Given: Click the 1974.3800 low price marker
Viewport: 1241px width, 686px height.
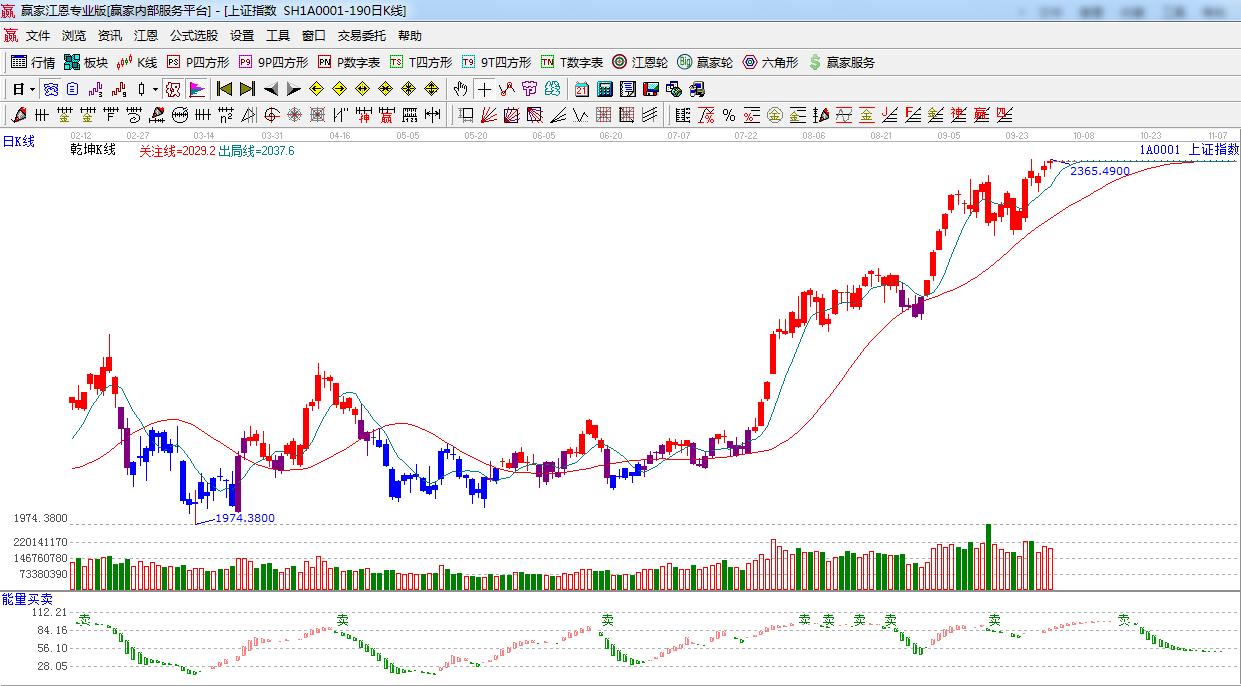Looking at the screenshot, I should 244,518.
